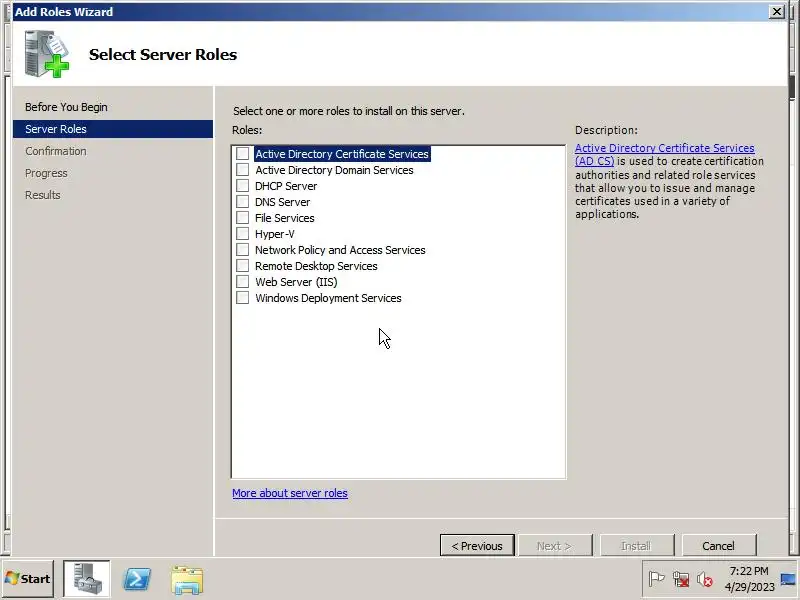The width and height of the screenshot is (800, 600).
Task: Click the Next button
Action: click(x=555, y=546)
